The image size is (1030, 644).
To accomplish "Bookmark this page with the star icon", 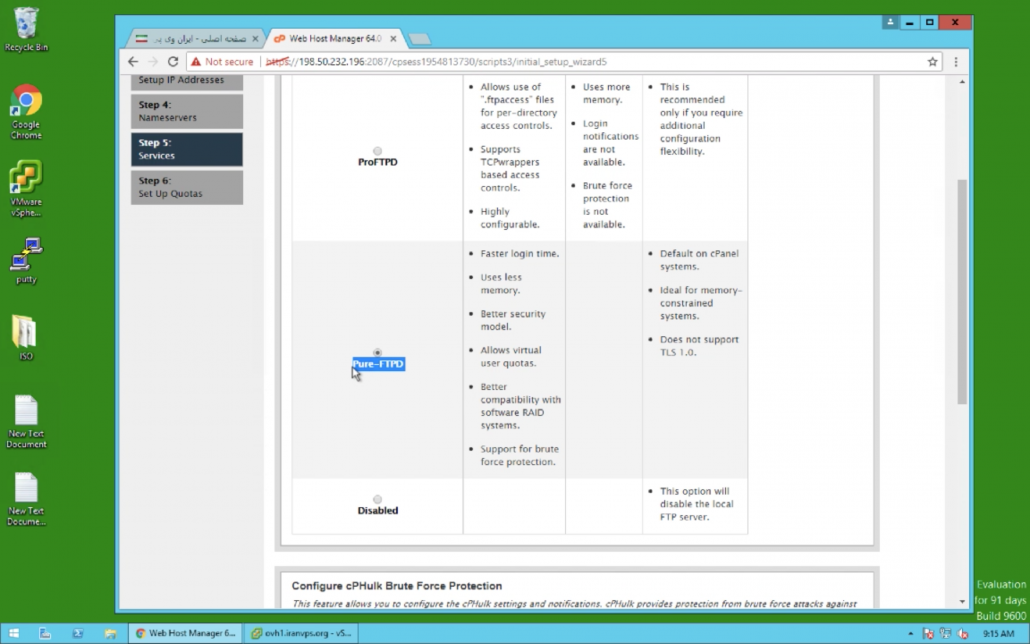I will pos(932,62).
